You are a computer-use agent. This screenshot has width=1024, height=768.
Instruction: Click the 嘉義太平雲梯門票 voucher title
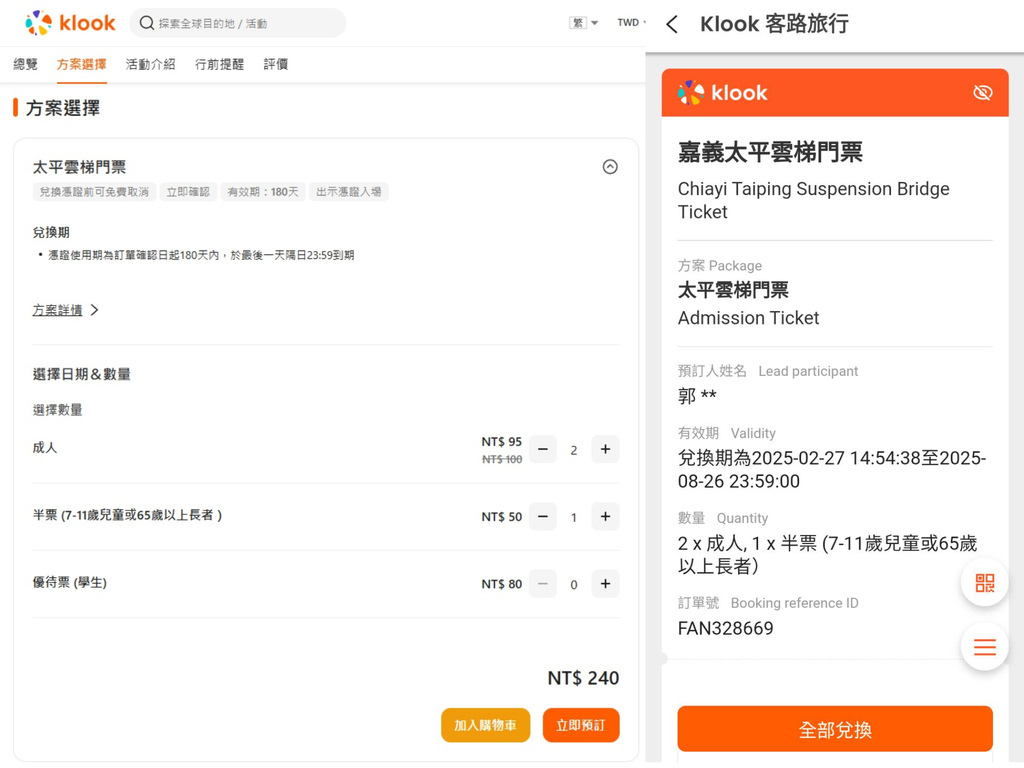pos(770,152)
